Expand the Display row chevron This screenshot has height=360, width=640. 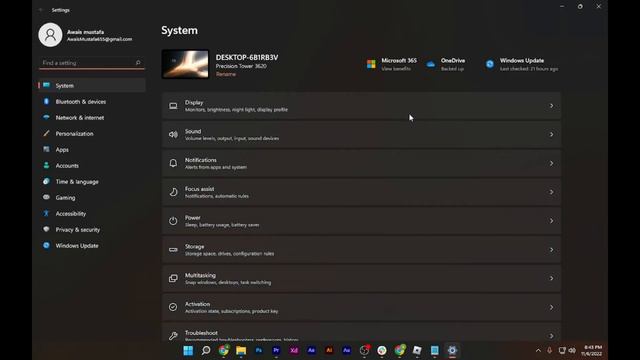coord(551,106)
